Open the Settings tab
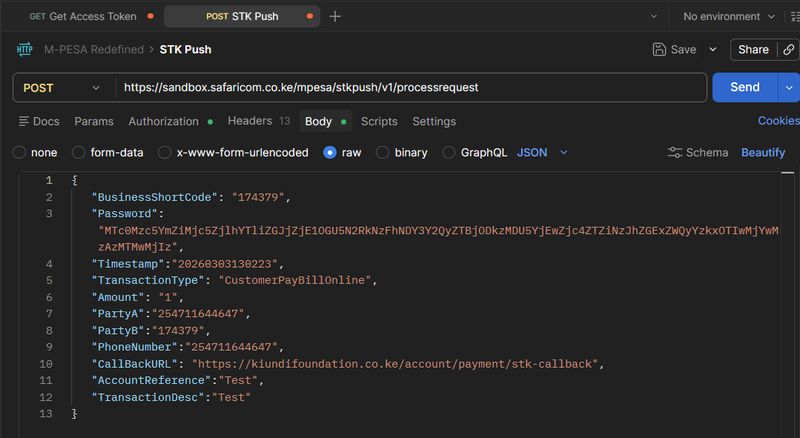 tap(434, 121)
